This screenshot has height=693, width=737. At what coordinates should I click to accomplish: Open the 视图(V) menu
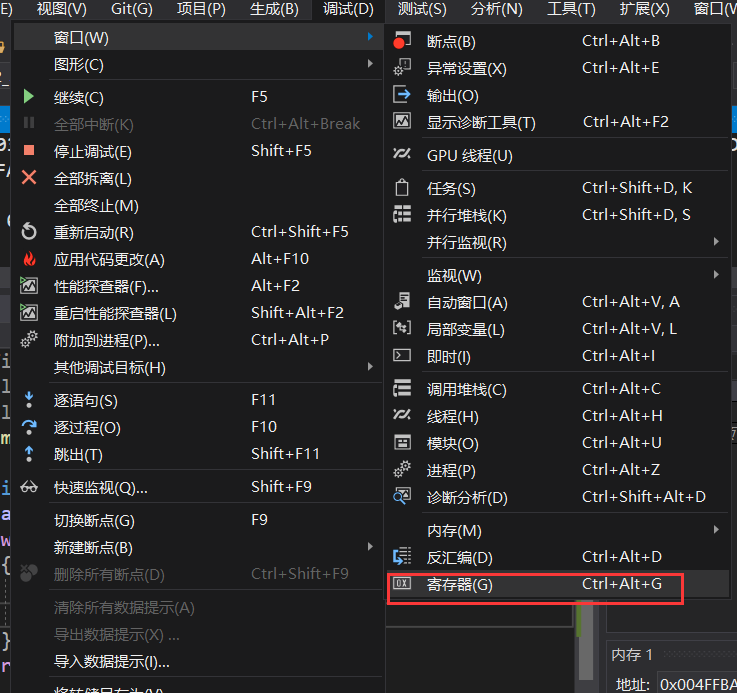62,9
